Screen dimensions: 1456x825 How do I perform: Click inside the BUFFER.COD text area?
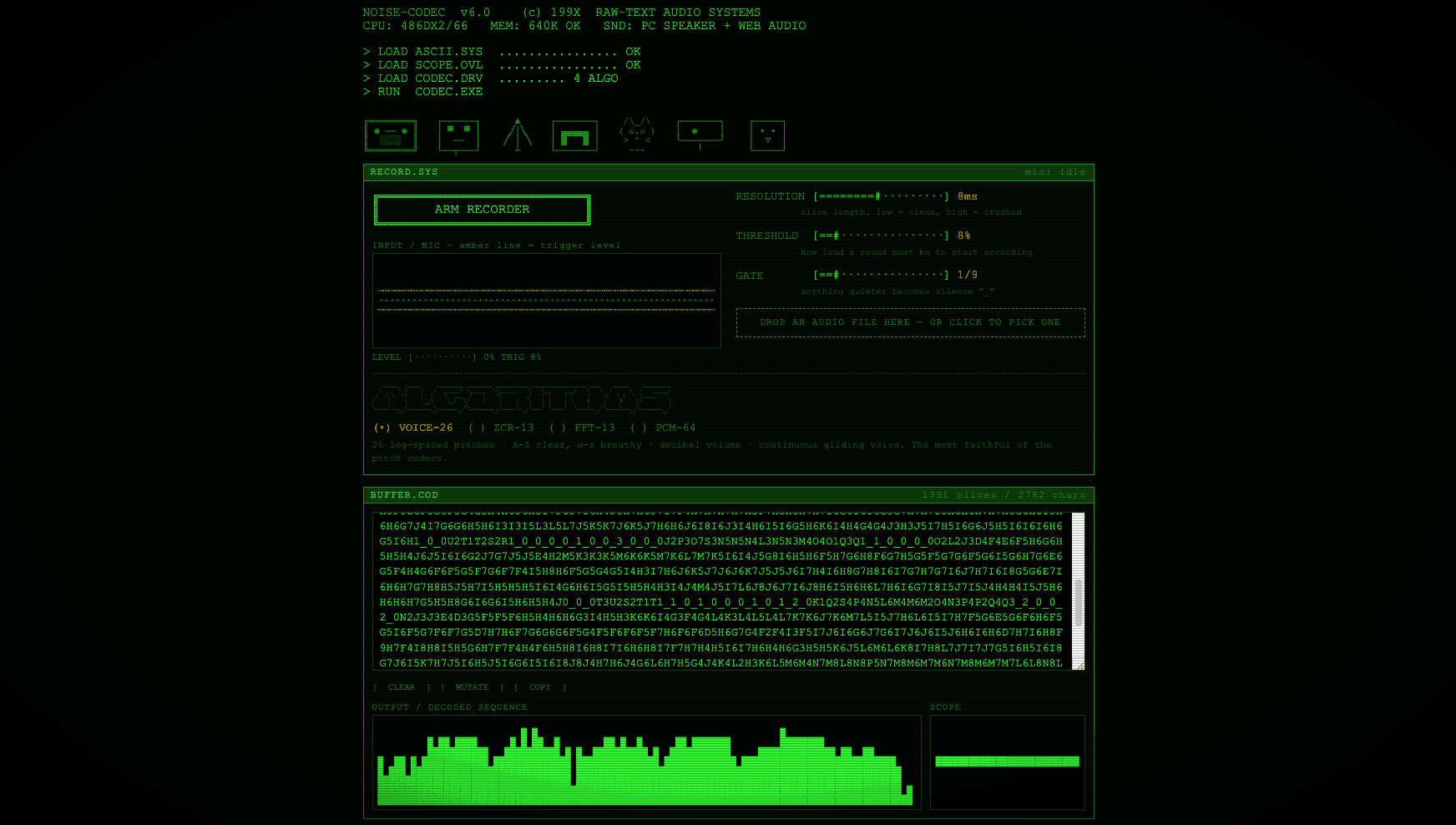tap(722, 591)
